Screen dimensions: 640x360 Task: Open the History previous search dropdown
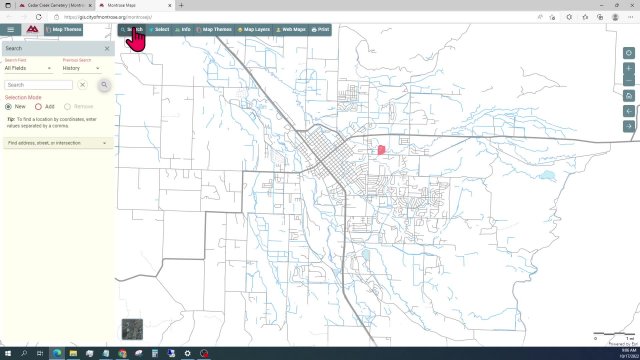click(81, 68)
